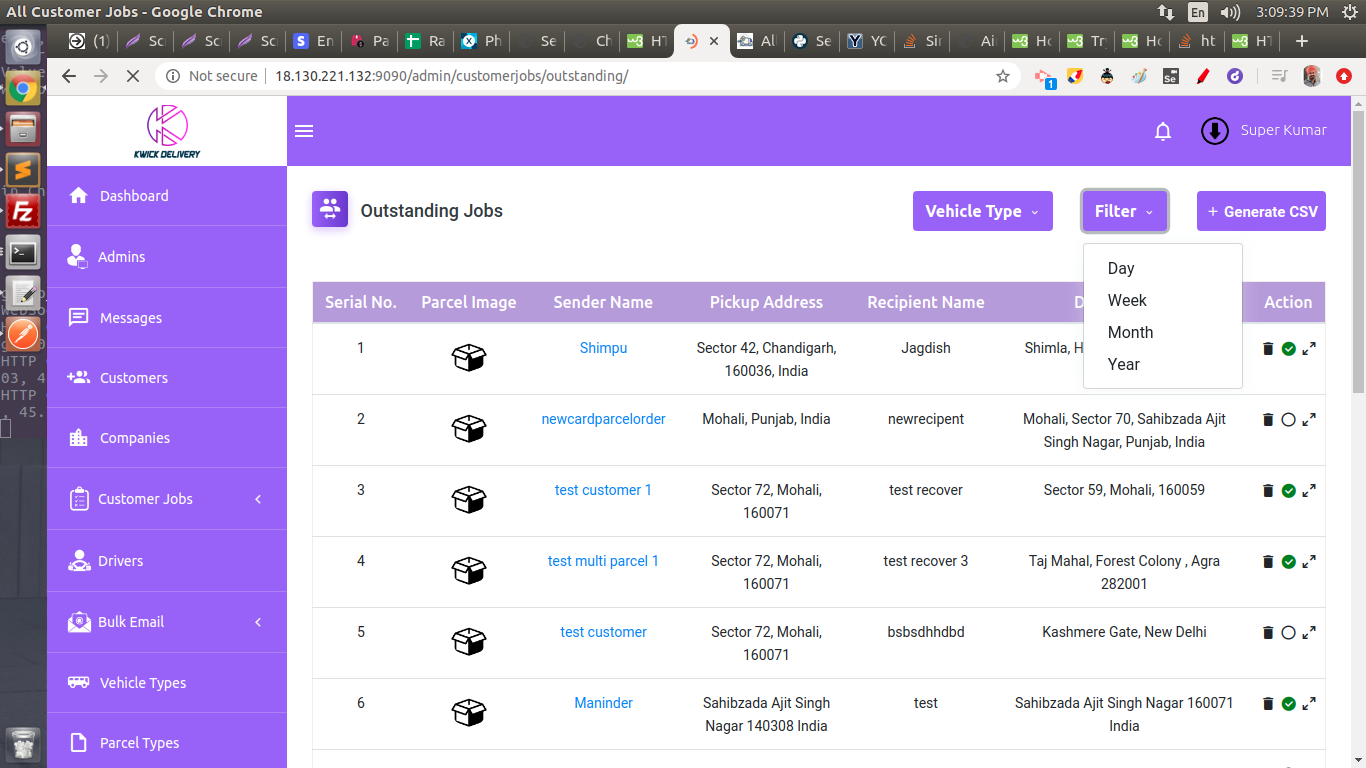Bookmark this page with star icon

tap(1002, 76)
